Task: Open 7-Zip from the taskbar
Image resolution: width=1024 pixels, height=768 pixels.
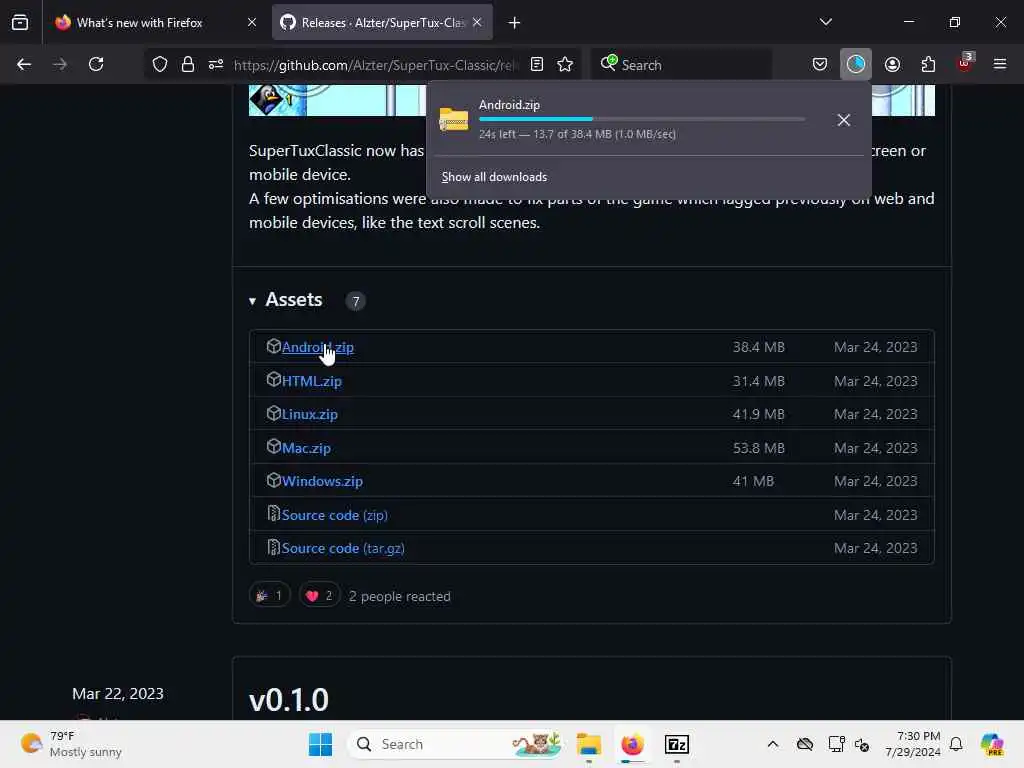Action: (677, 744)
